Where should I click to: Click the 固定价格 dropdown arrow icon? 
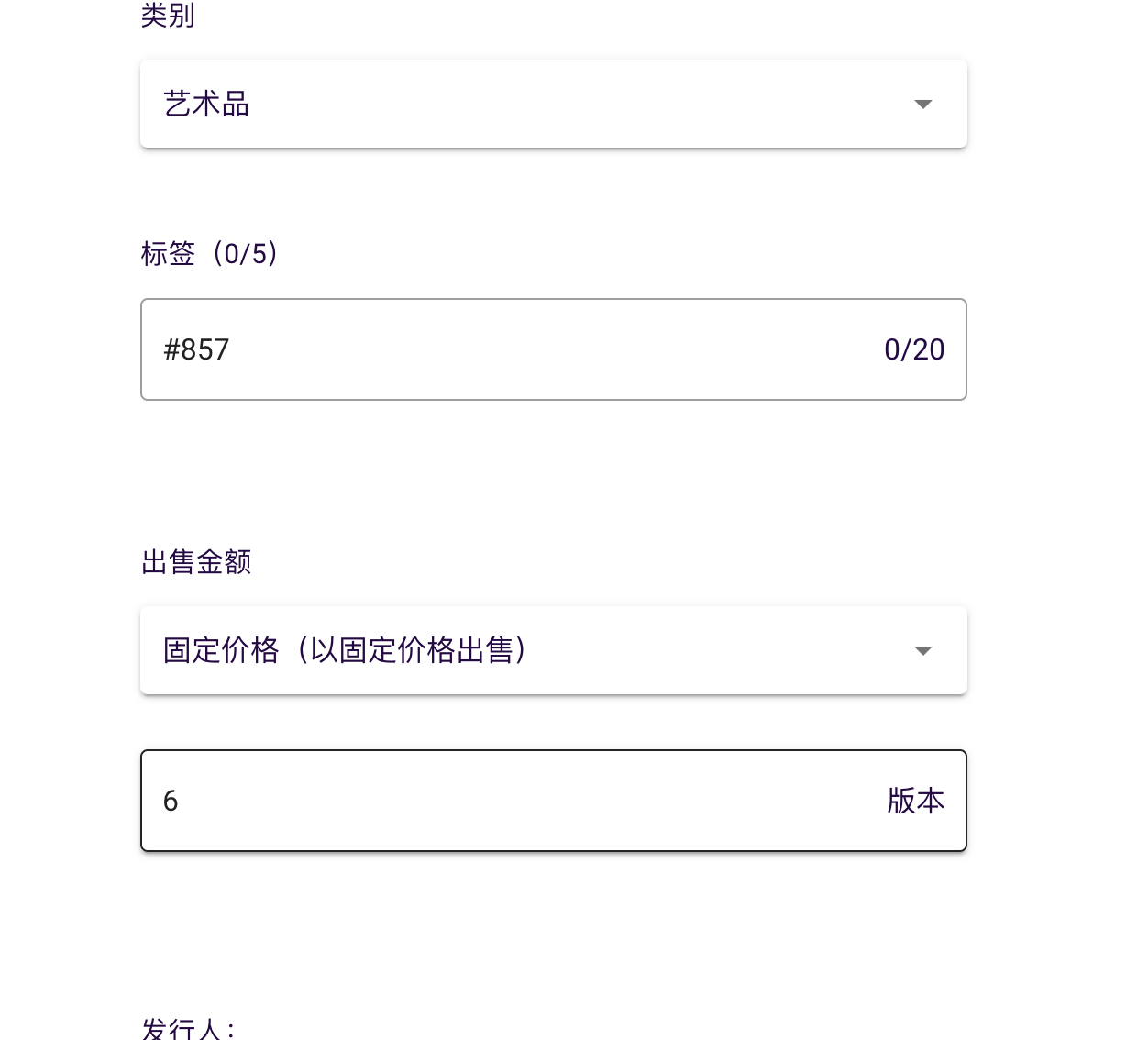click(x=922, y=651)
